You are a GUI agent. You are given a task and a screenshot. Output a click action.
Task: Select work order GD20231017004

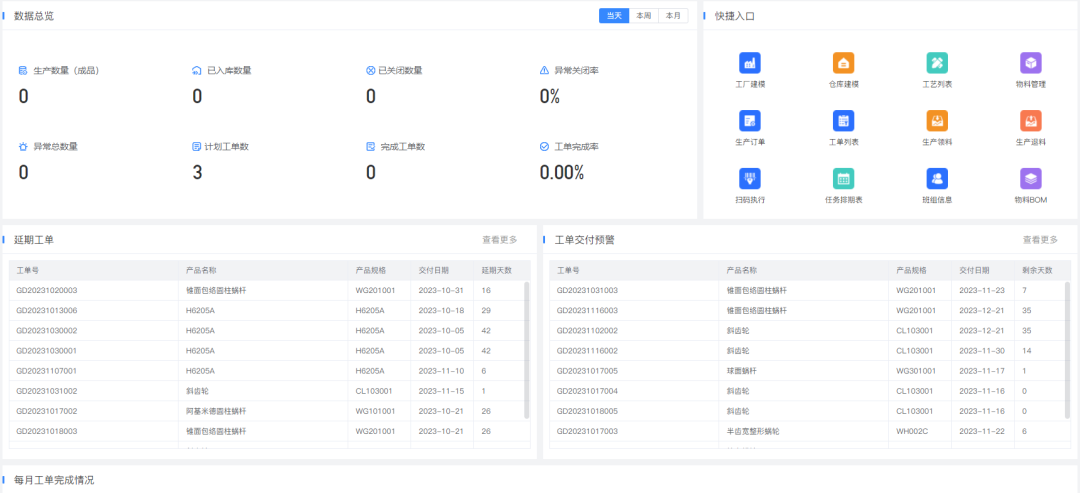pos(588,391)
